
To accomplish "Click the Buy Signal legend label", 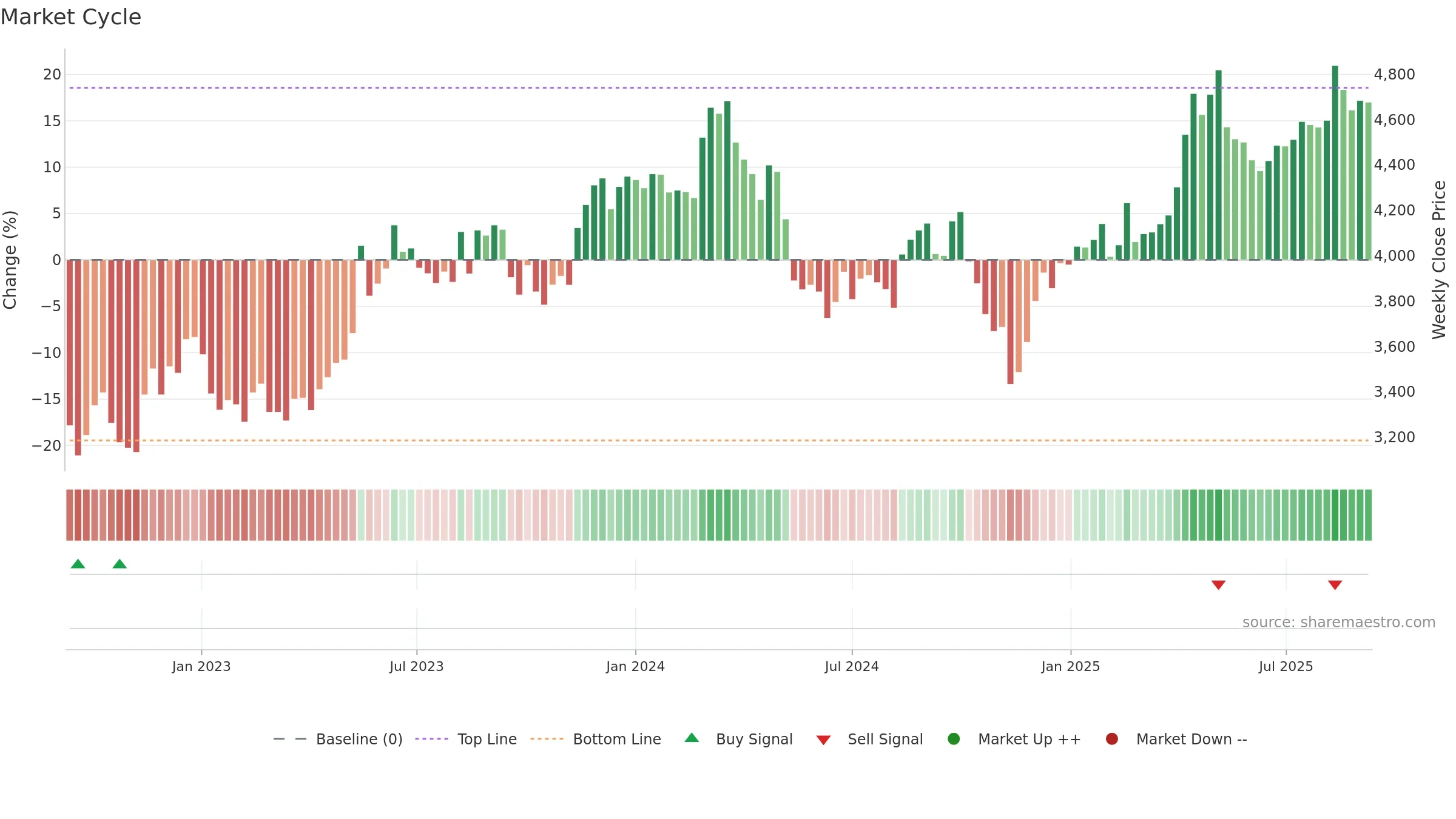I will [x=754, y=739].
